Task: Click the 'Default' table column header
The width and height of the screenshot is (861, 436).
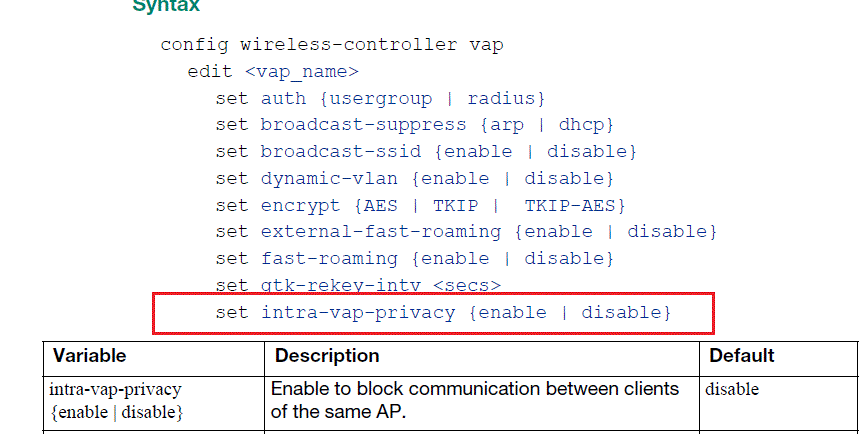Action: click(742, 356)
